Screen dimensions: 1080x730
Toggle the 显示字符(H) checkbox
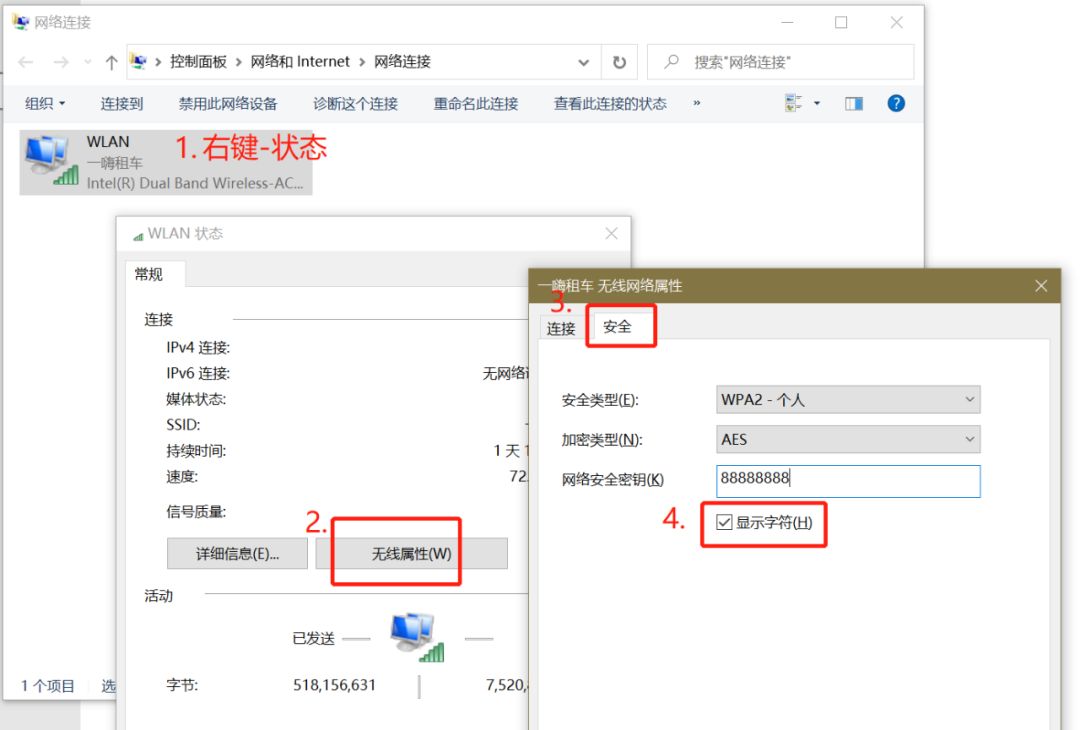724,523
